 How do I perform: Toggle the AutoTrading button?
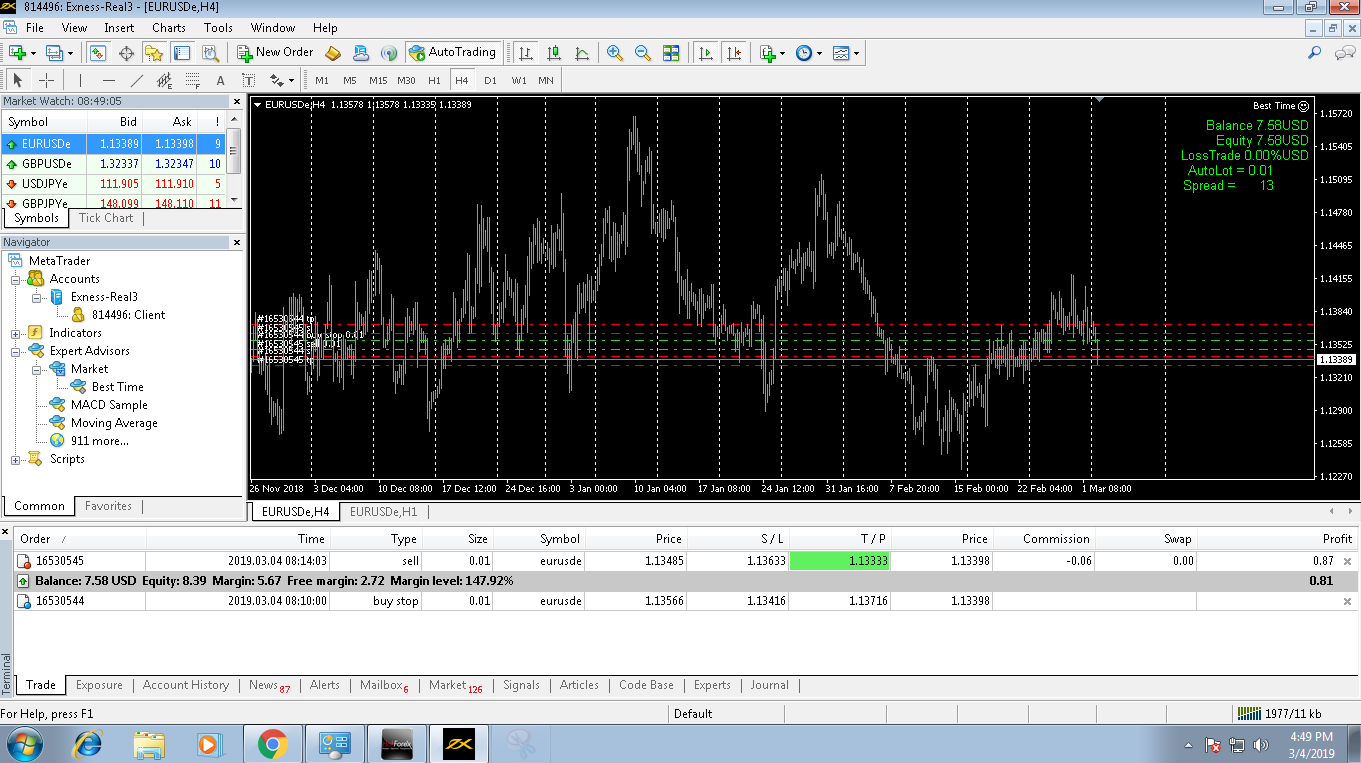452,52
